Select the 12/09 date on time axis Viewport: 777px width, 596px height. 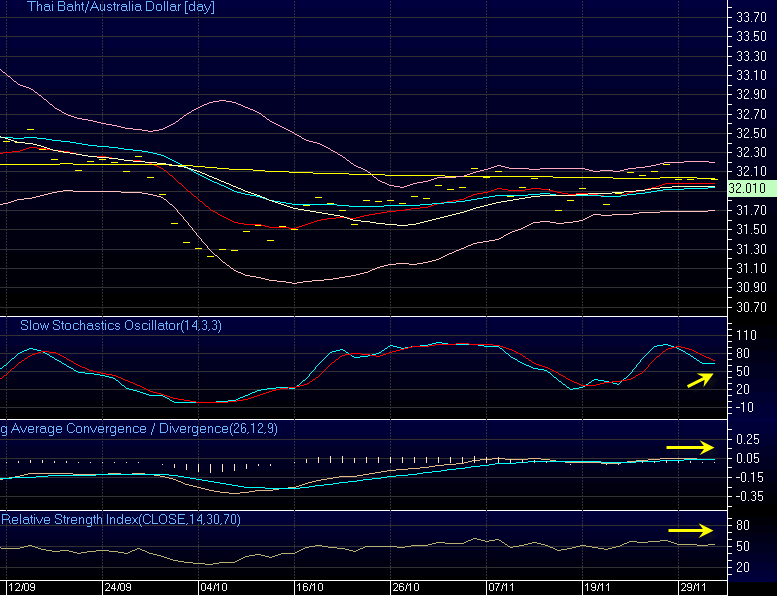click(x=23, y=587)
